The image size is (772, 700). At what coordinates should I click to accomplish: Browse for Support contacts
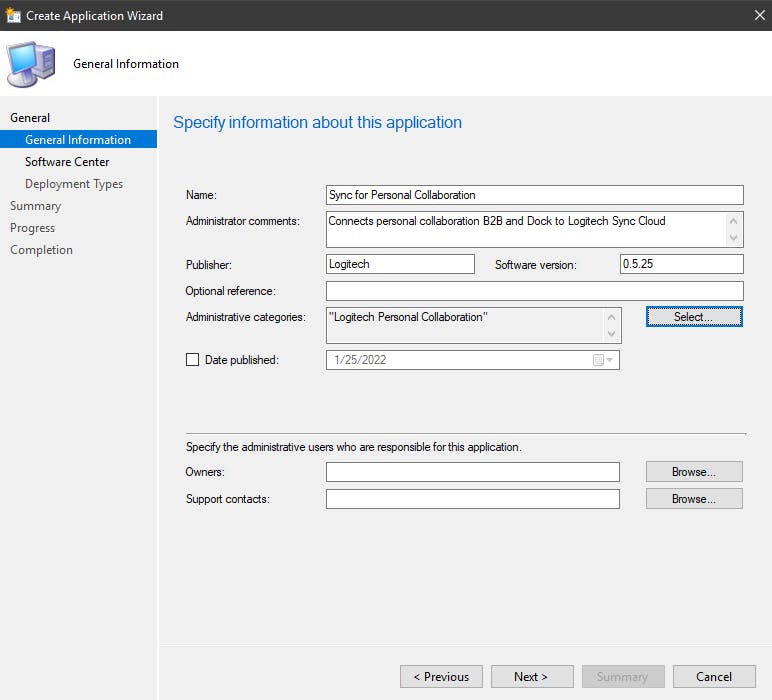pyautogui.click(x=694, y=499)
